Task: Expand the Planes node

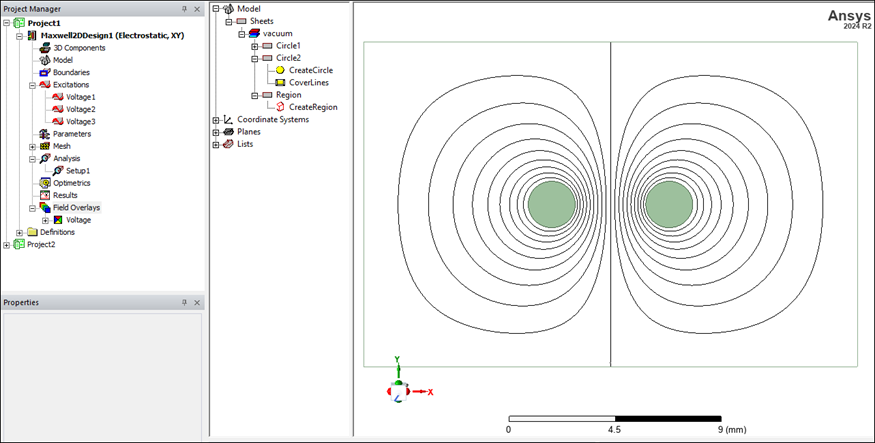Action: pyautogui.click(x=216, y=132)
